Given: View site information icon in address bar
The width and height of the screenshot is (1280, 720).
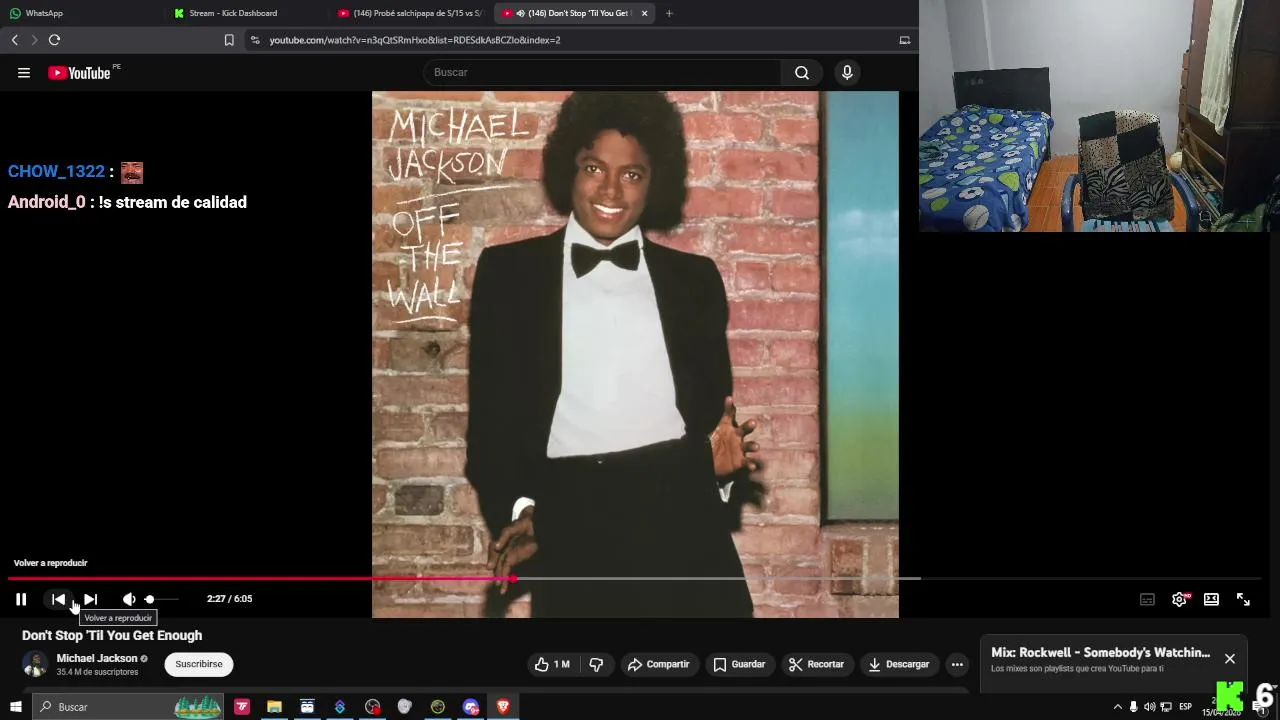Looking at the screenshot, I should click(x=255, y=40).
